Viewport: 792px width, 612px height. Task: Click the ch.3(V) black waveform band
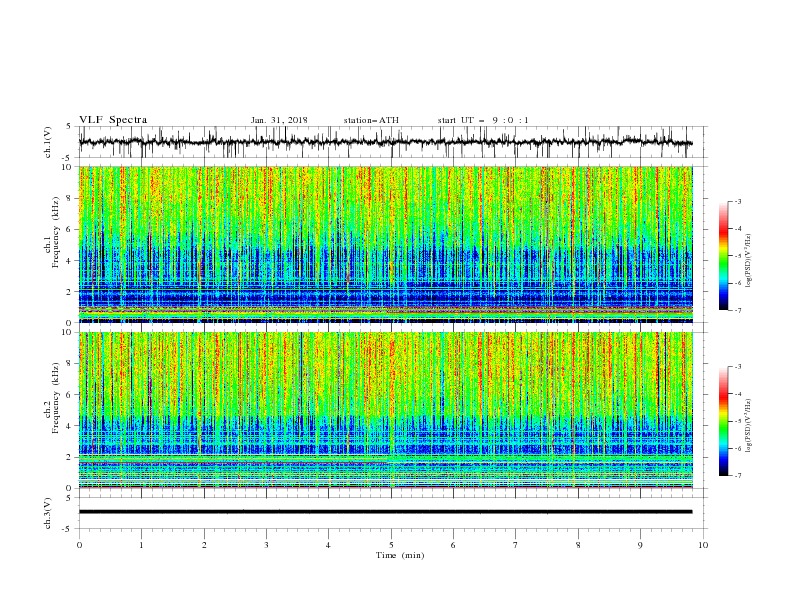pos(385,512)
